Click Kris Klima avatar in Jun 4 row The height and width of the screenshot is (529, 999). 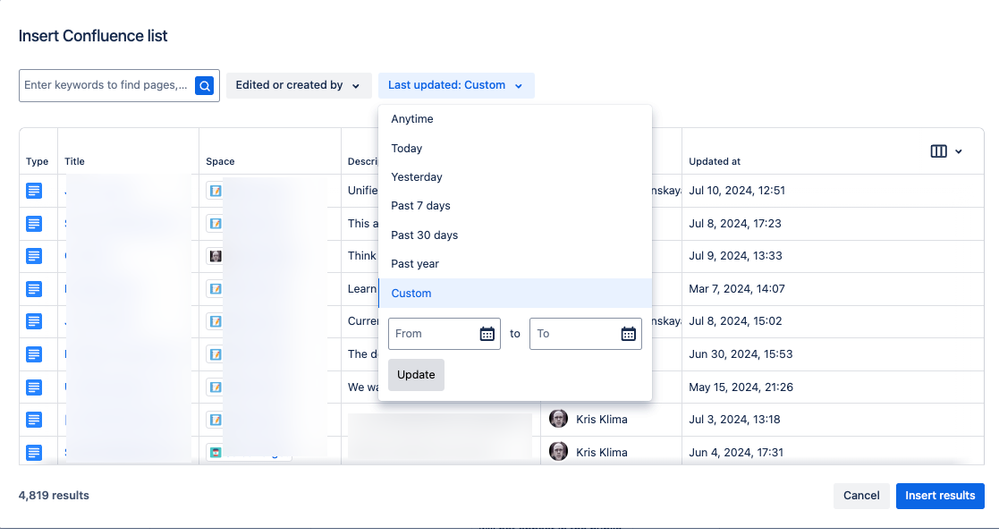tap(558, 451)
